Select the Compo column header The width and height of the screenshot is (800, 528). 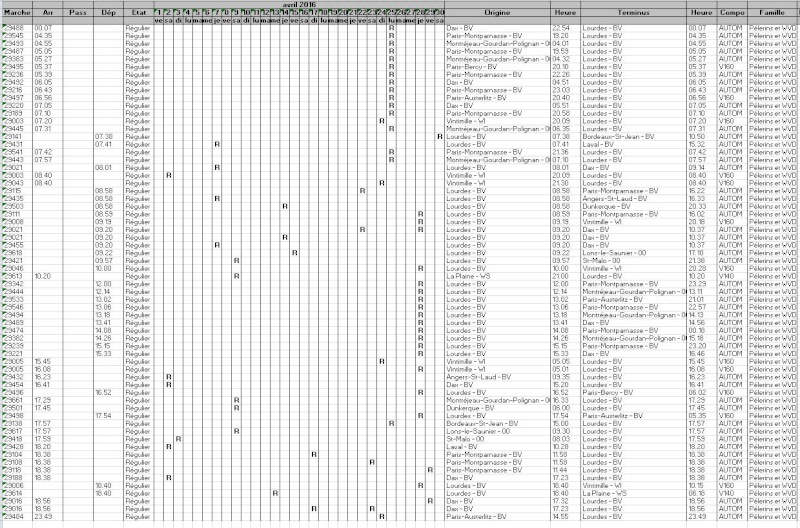click(x=732, y=12)
